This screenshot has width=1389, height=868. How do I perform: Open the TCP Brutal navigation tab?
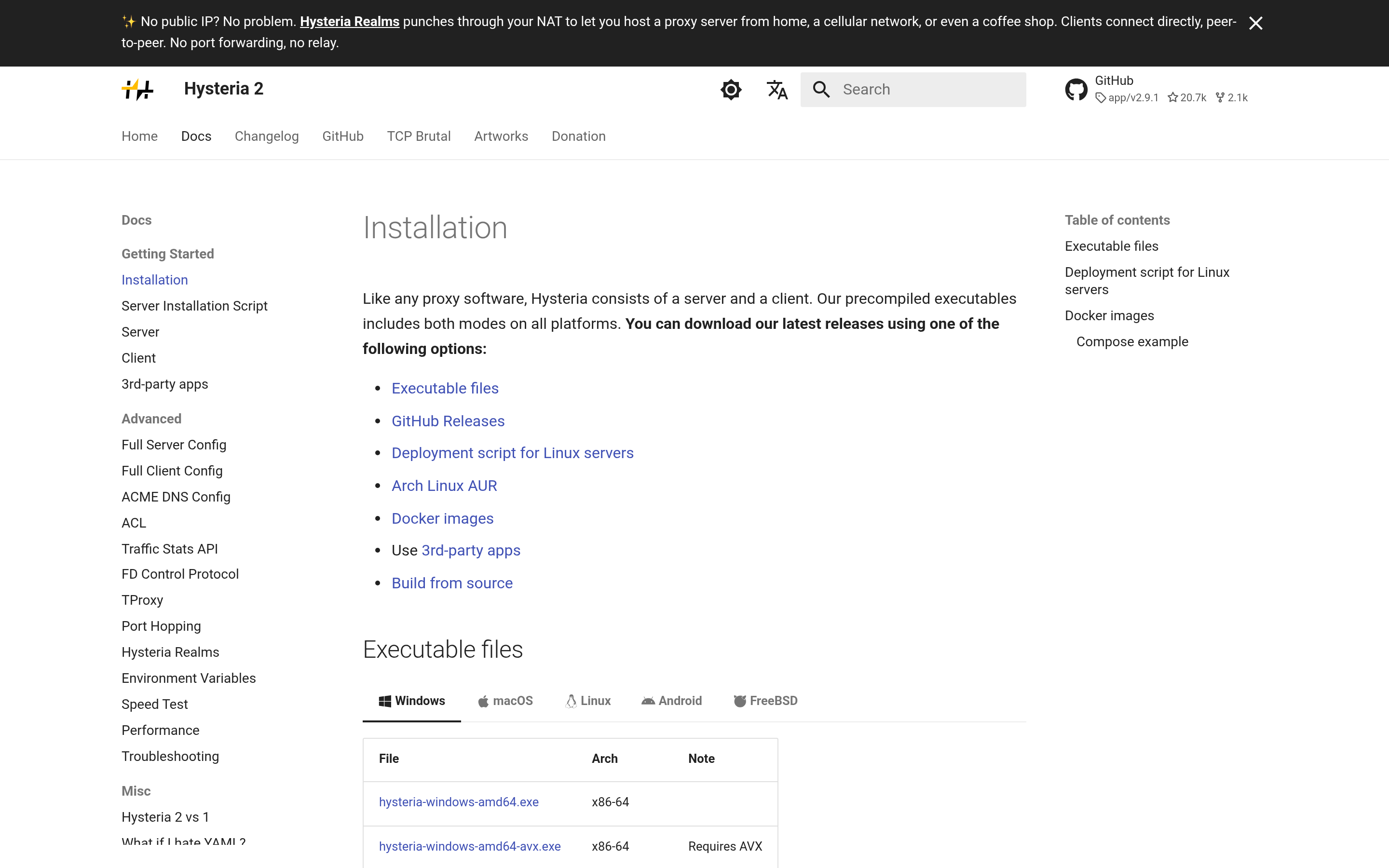[x=419, y=136]
